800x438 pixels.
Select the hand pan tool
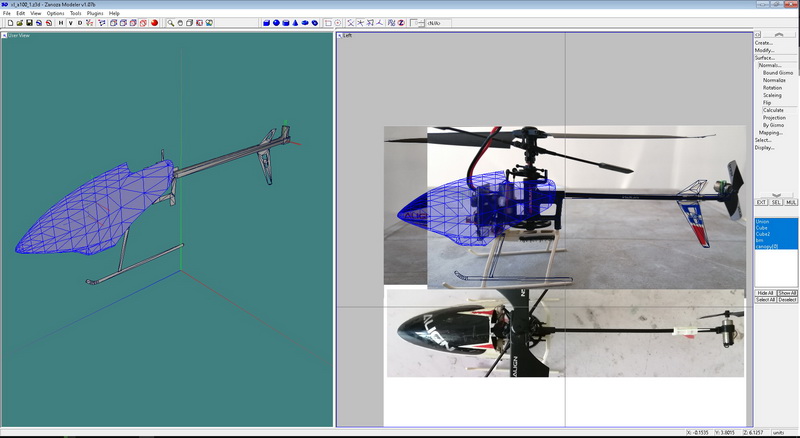pos(180,23)
